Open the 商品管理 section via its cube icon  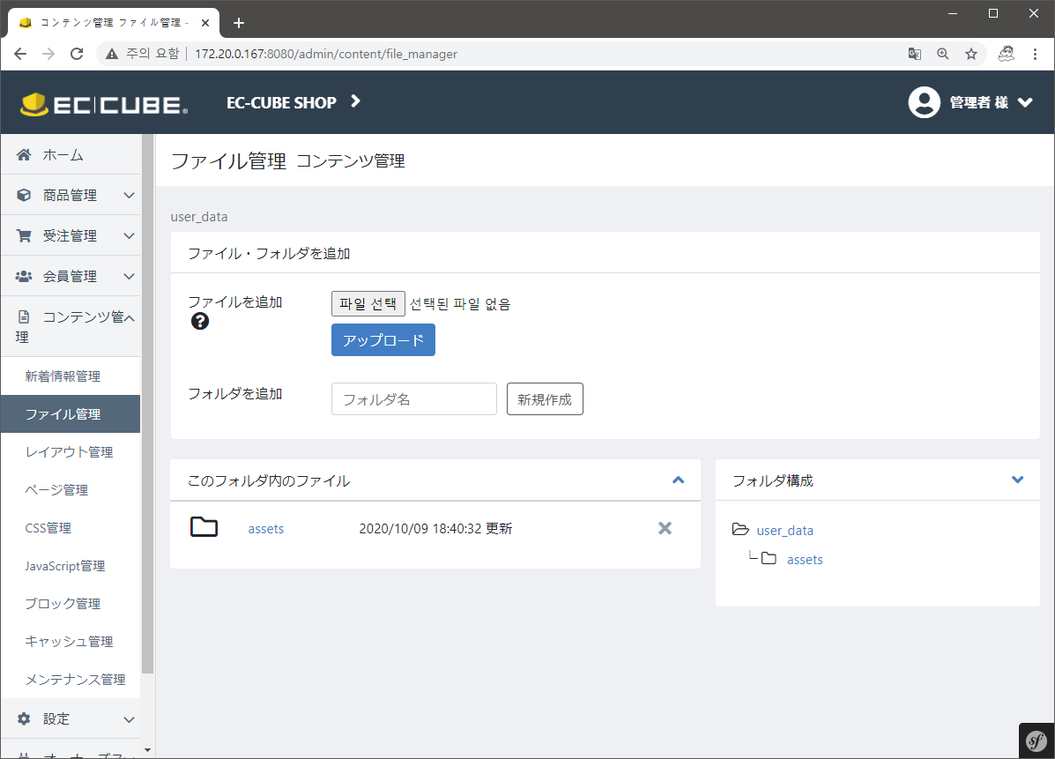pos(25,195)
